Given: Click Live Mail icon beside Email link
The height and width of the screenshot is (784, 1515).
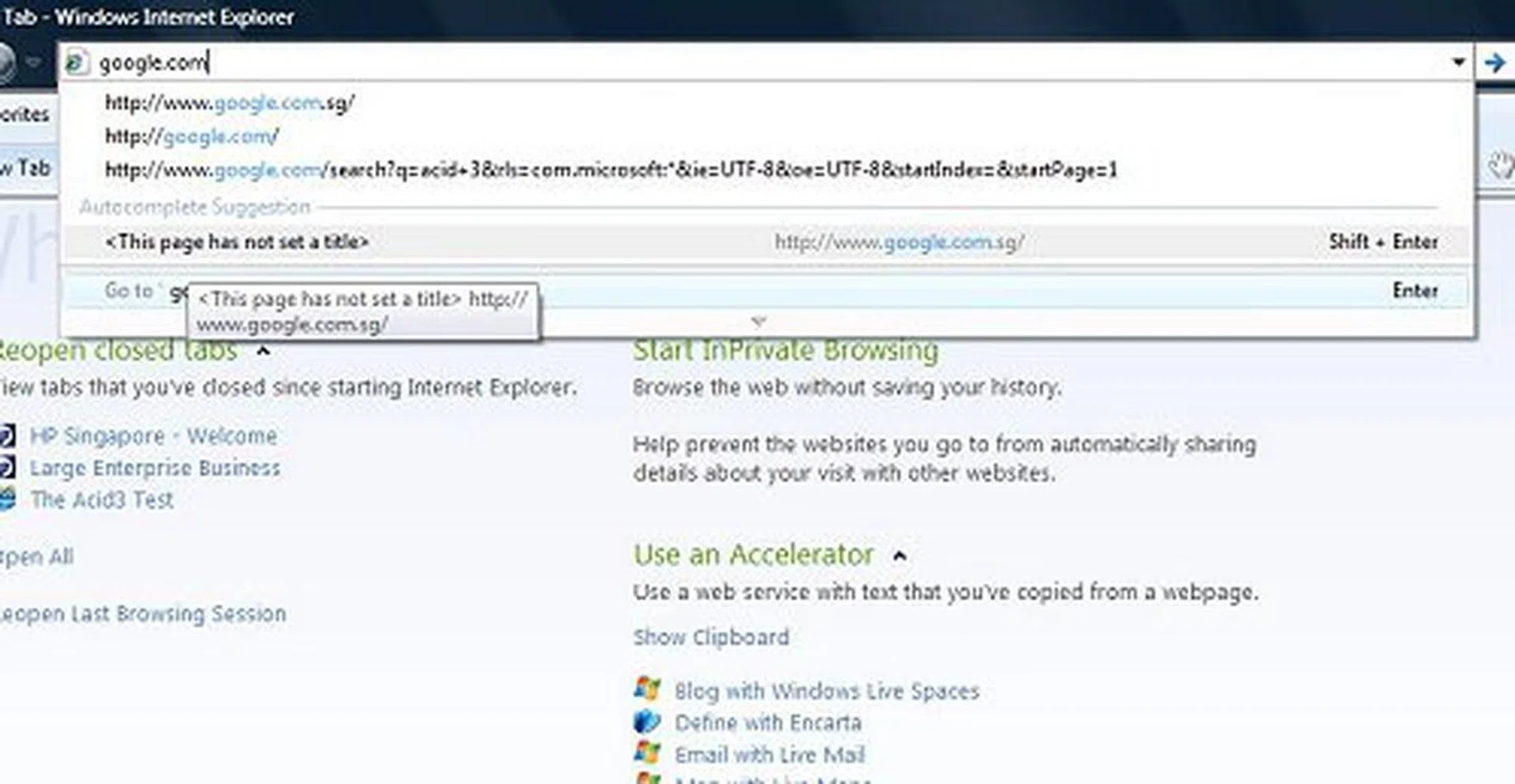Looking at the screenshot, I should (647, 753).
